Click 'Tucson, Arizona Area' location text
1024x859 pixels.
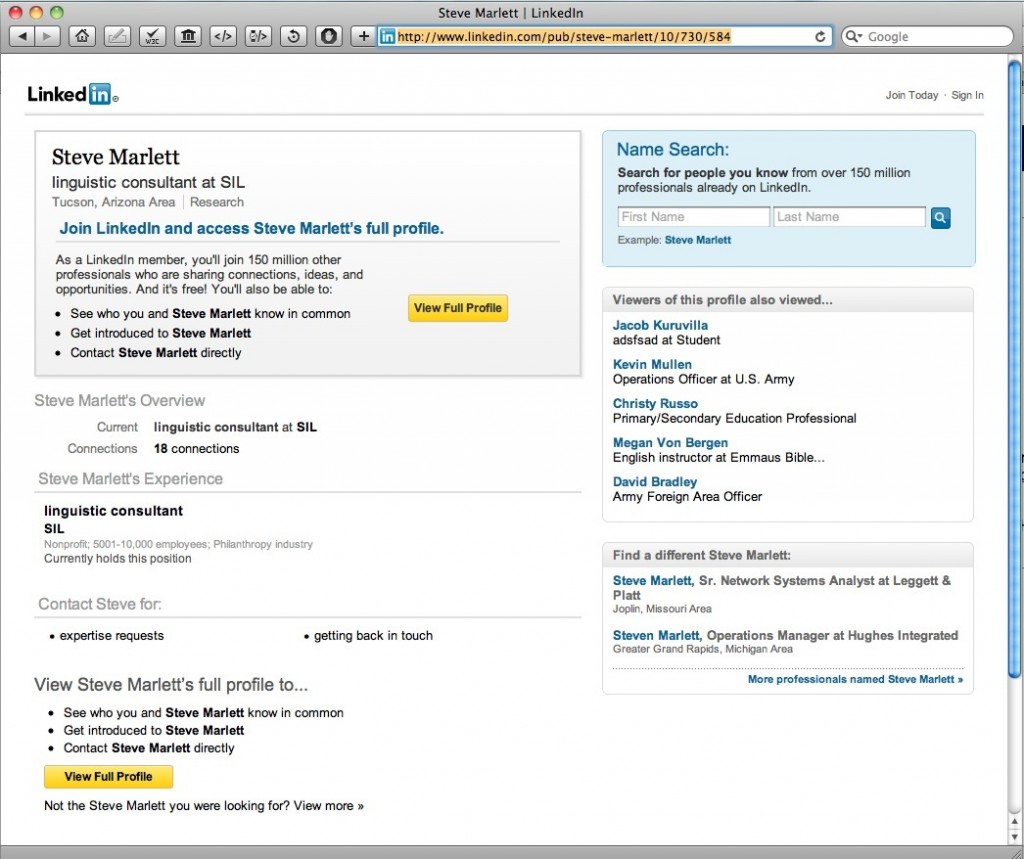pyautogui.click(x=114, y=202)
